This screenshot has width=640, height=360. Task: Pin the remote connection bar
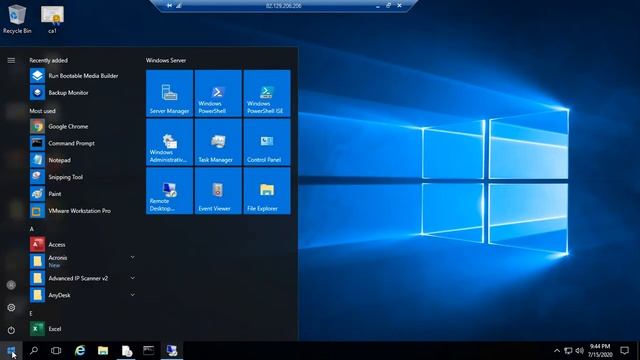(x=169, y=6)
